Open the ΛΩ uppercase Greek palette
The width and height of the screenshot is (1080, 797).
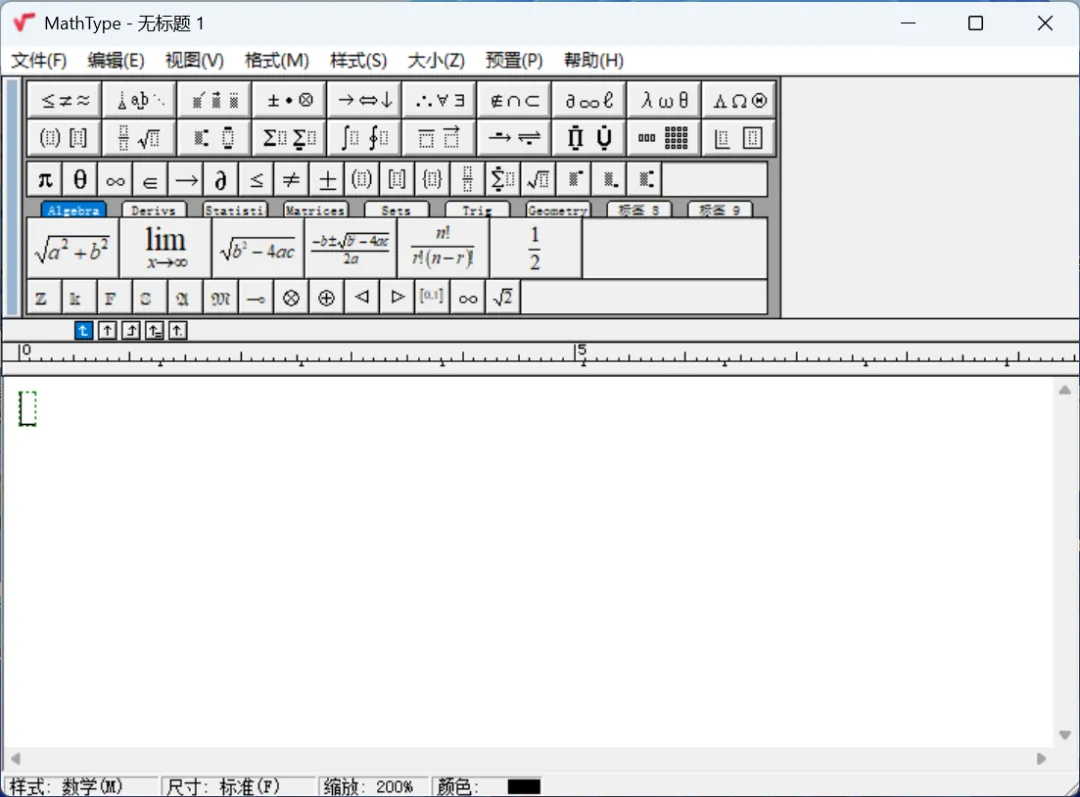739,101
